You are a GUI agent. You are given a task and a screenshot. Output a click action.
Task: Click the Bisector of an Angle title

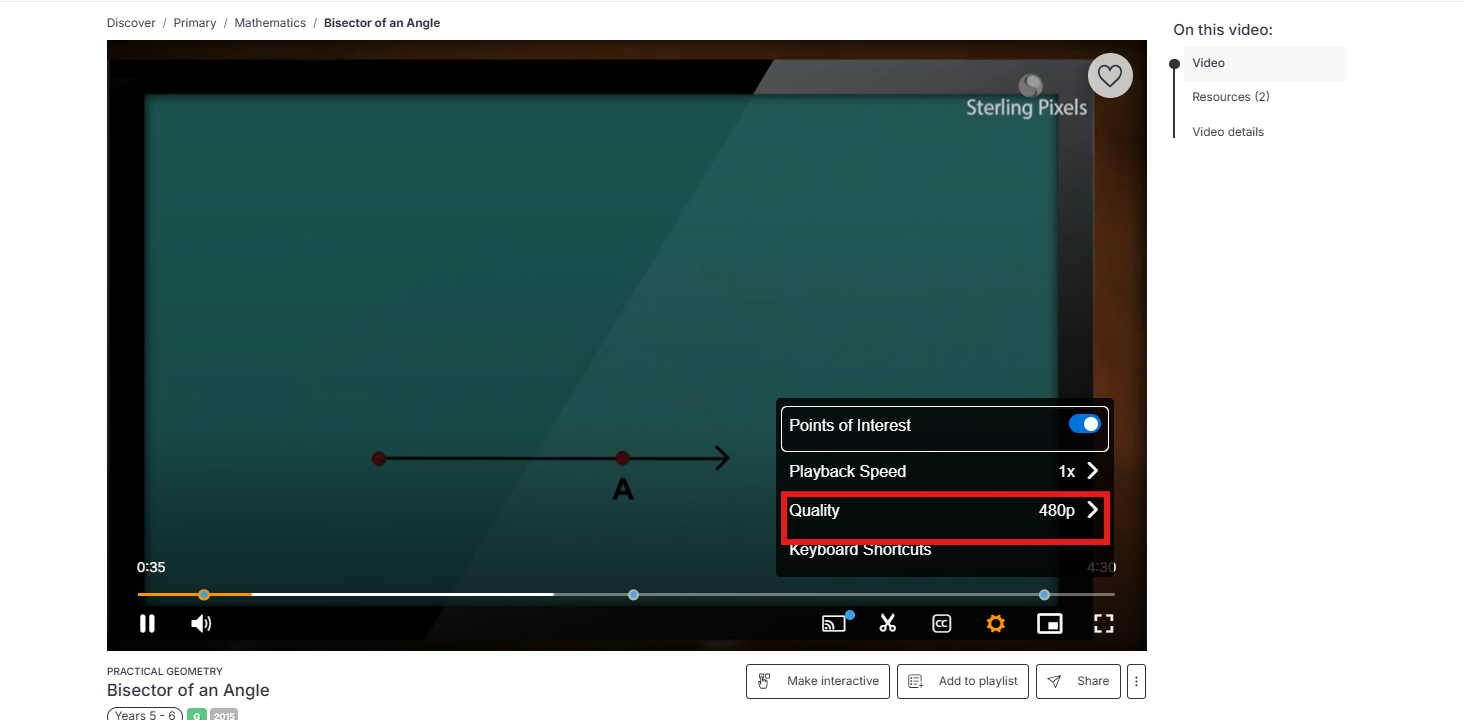(x=188, y=690)
